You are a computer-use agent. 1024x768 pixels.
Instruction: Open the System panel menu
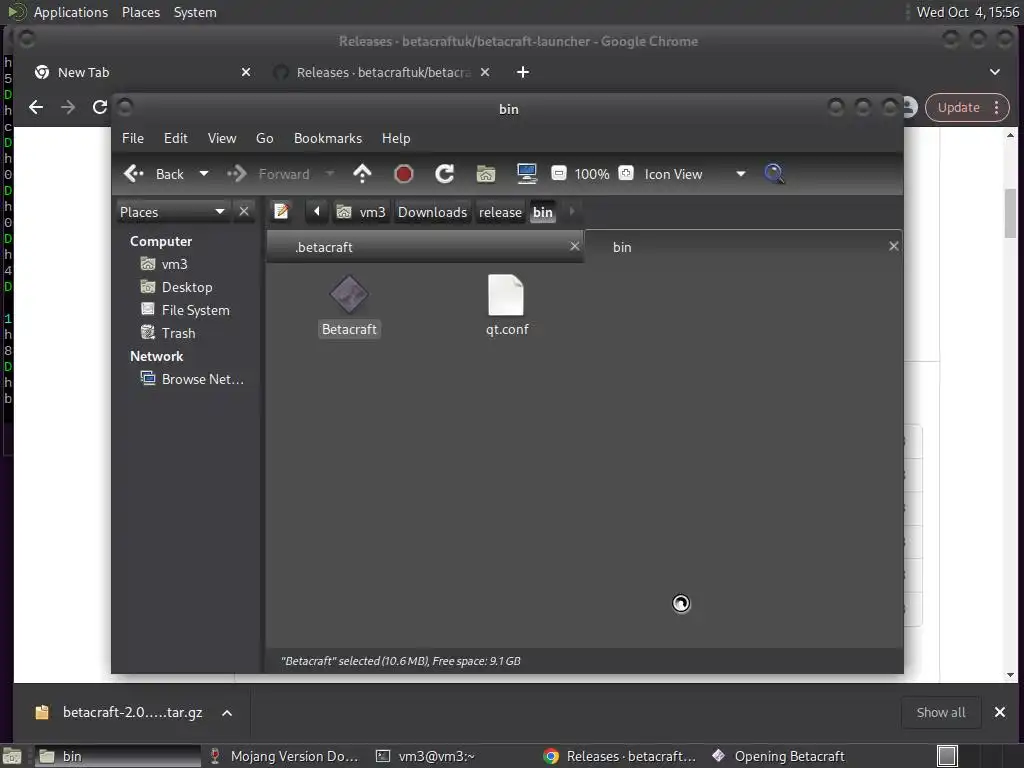(195, 12)
